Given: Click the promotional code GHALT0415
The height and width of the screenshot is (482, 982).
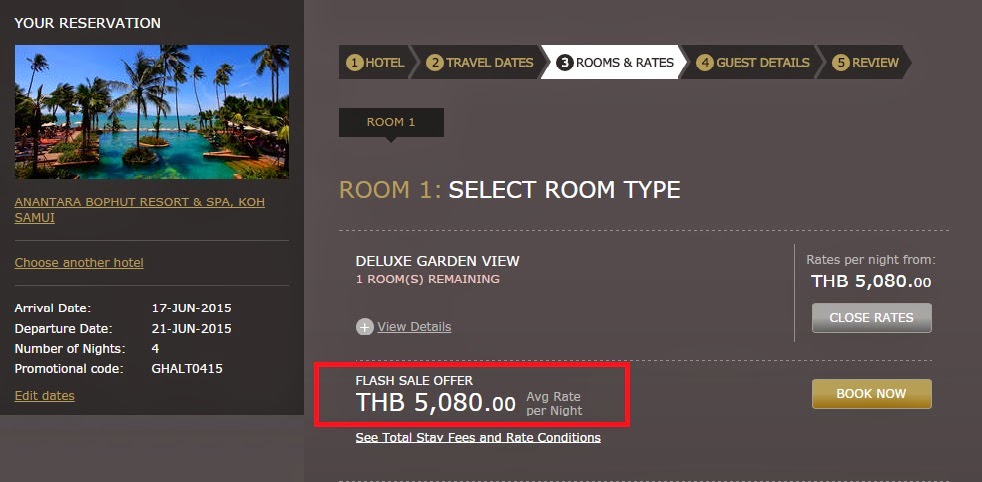Looking at the screenshot, I should 187,369.
